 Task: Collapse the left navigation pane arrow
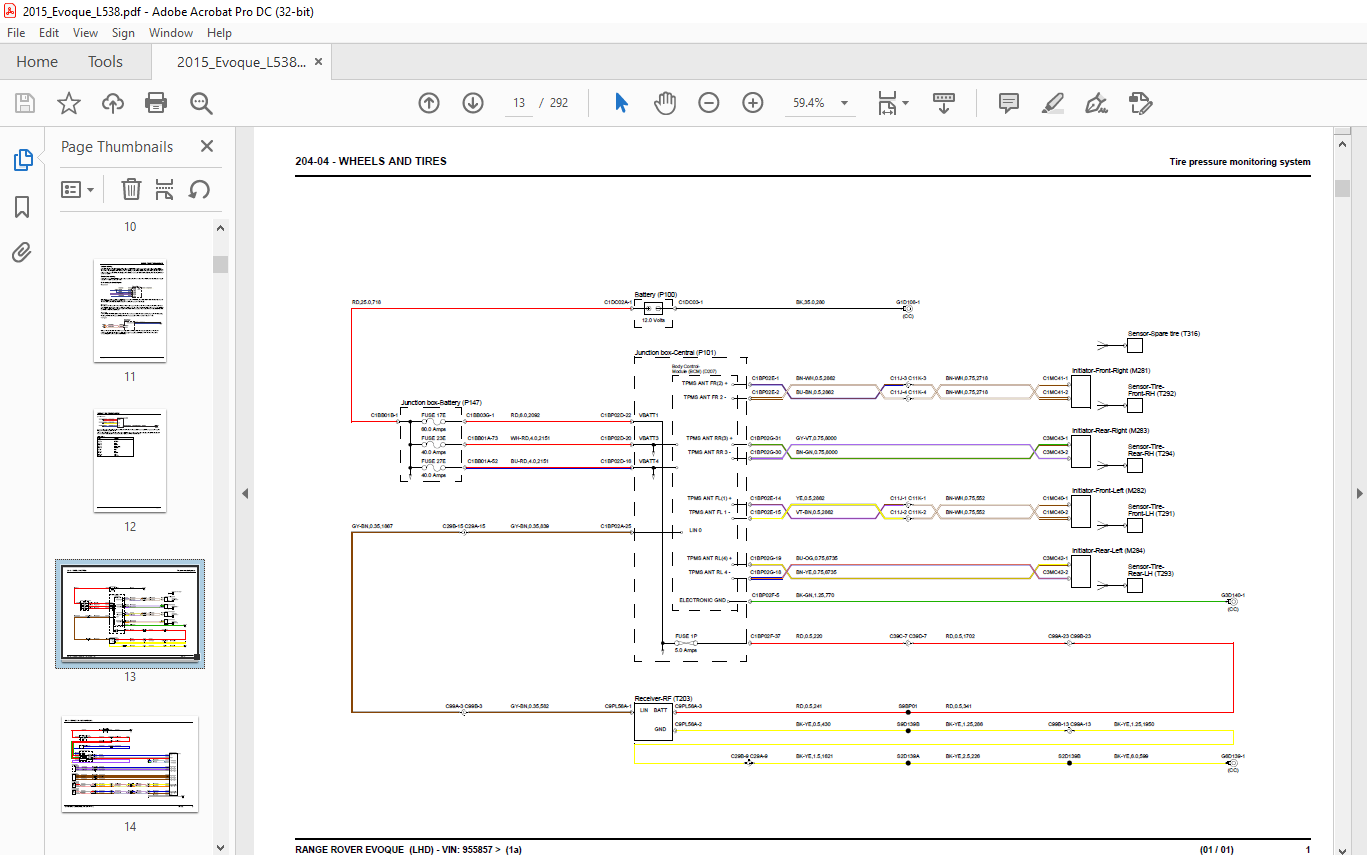[x=245, y=493]
